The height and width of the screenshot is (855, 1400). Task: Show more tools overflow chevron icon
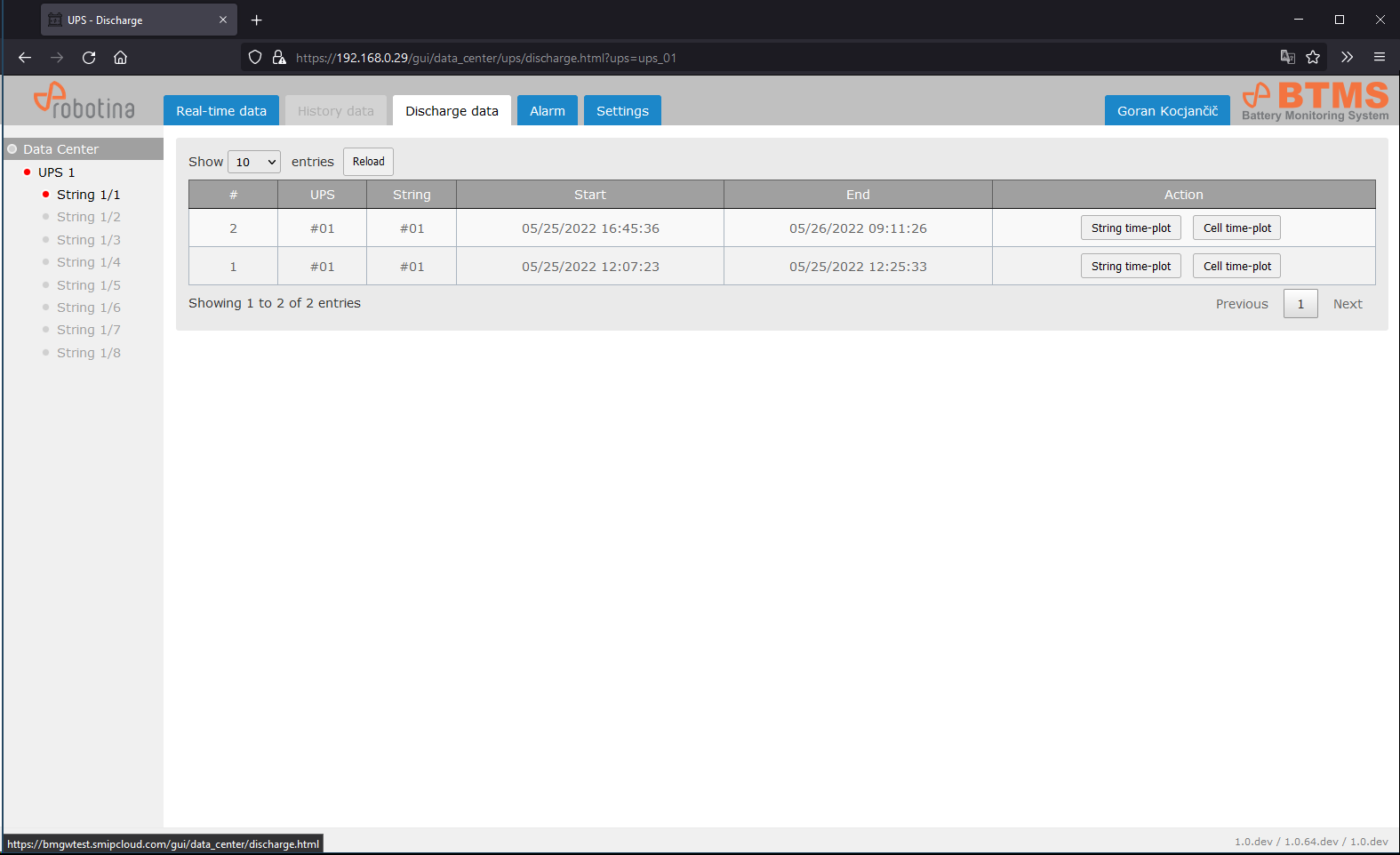(x=1347, y=58)
